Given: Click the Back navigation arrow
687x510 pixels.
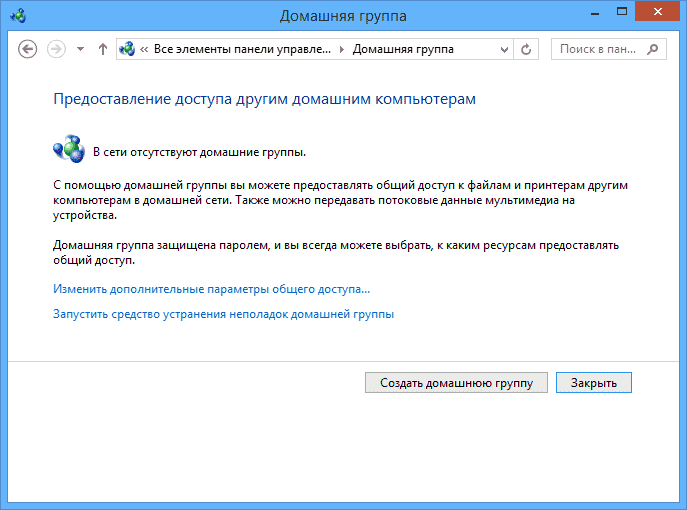Looking at the screenshot, I should coord(27,49).
